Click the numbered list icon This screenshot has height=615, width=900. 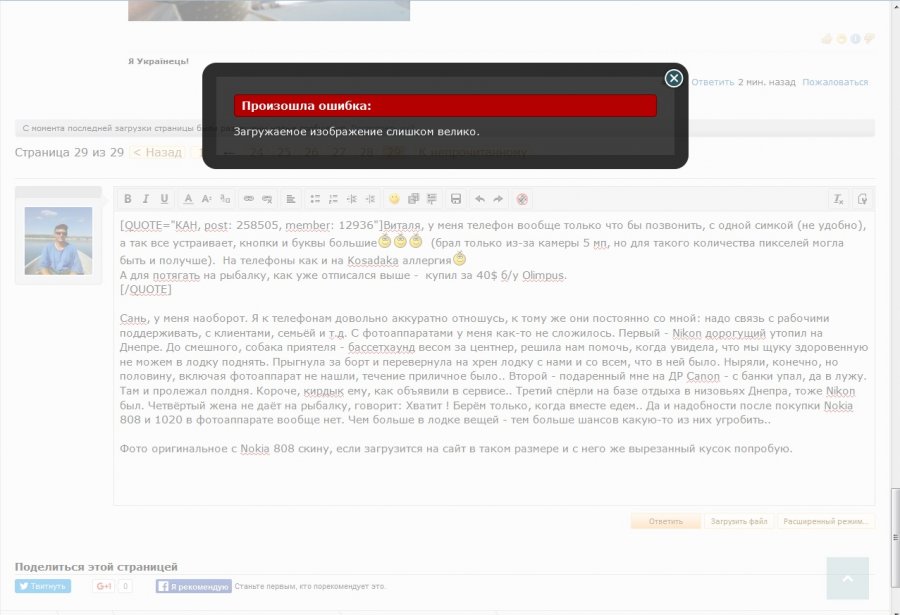(334, 199)
